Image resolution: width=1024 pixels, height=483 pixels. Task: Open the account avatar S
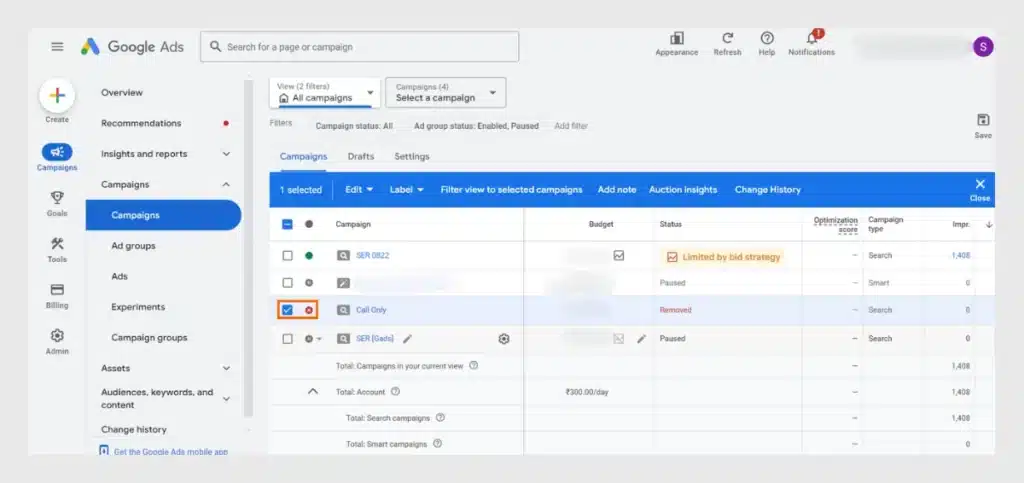[x=983, y=46]
